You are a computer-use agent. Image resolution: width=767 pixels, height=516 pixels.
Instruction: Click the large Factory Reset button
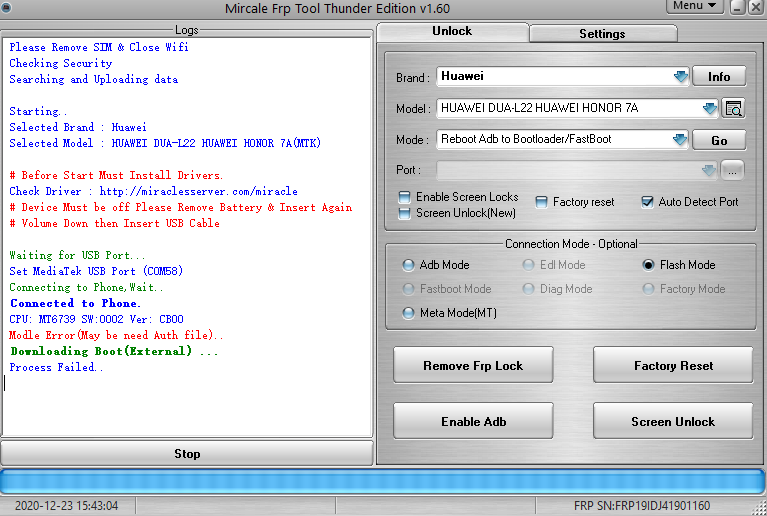[x=673, y=365]
